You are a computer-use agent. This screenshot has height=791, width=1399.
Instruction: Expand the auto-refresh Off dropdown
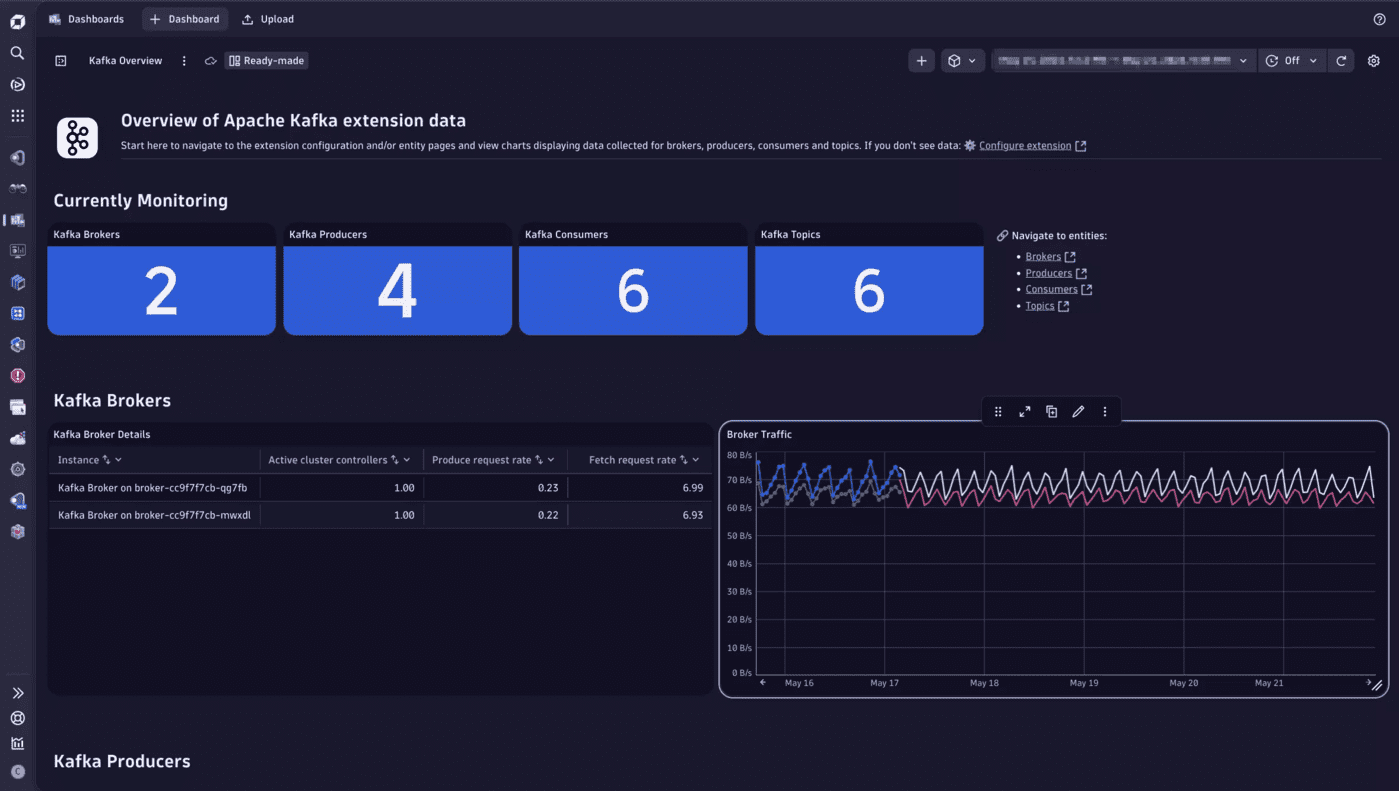pyautogui.click(x=1291, y=60)
